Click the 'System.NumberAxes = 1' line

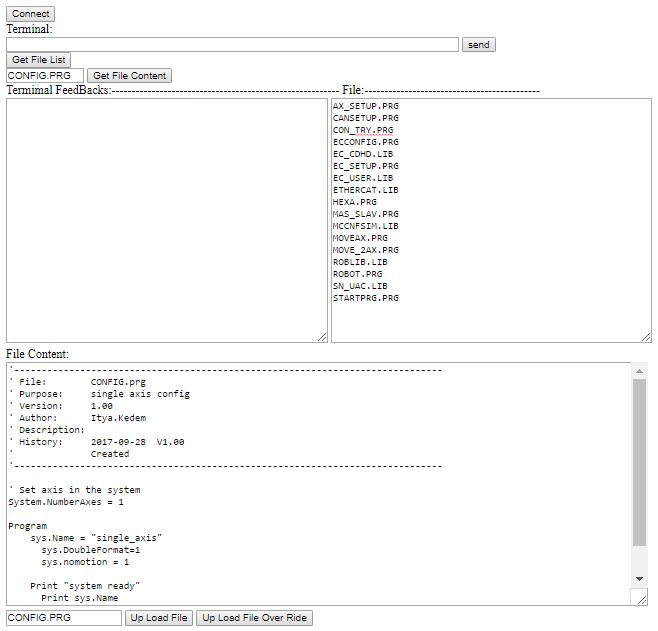66,502
